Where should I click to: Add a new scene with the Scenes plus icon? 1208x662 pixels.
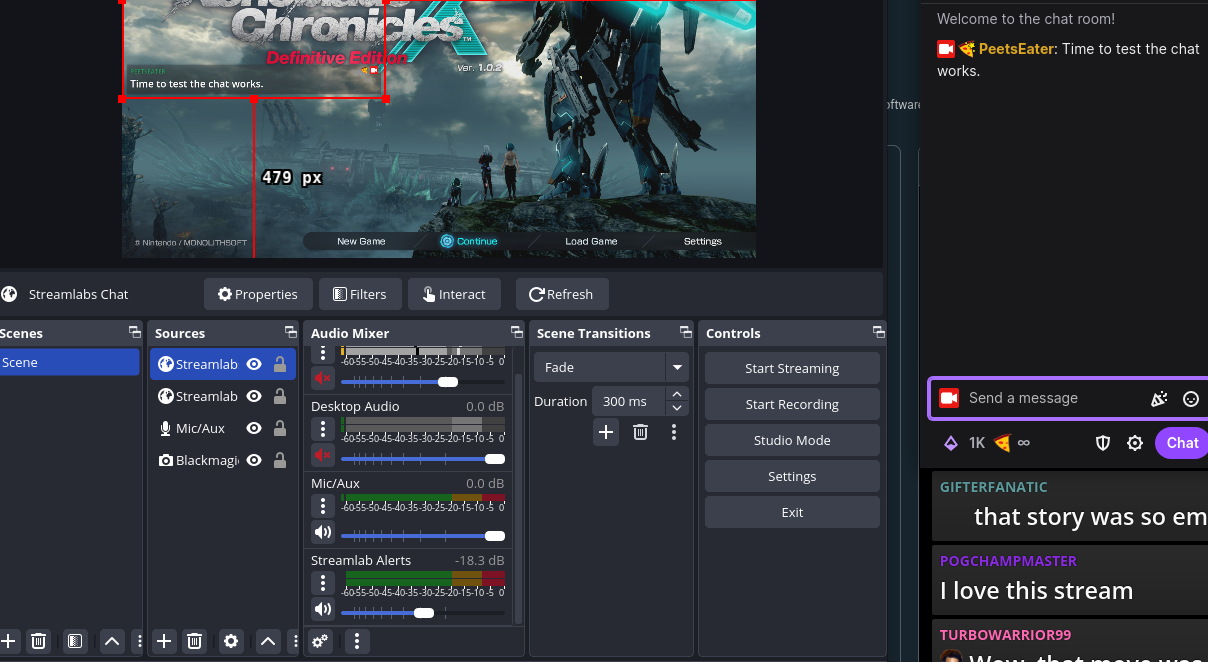[x=9, y=641]
